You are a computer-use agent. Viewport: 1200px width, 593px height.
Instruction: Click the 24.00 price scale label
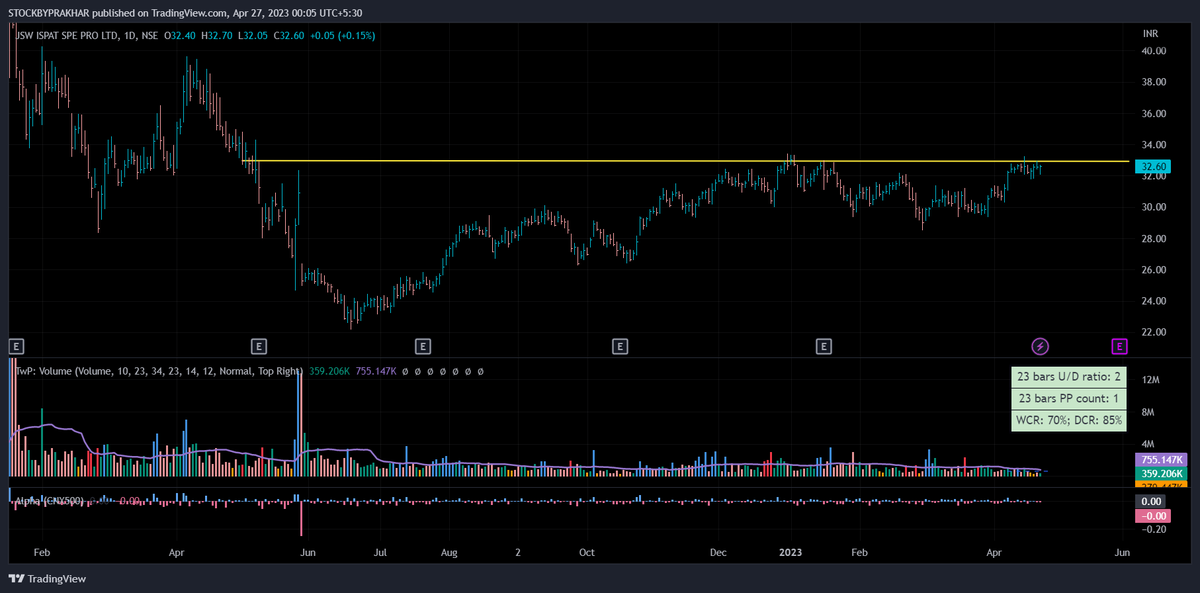click(x=1154, y=301)
